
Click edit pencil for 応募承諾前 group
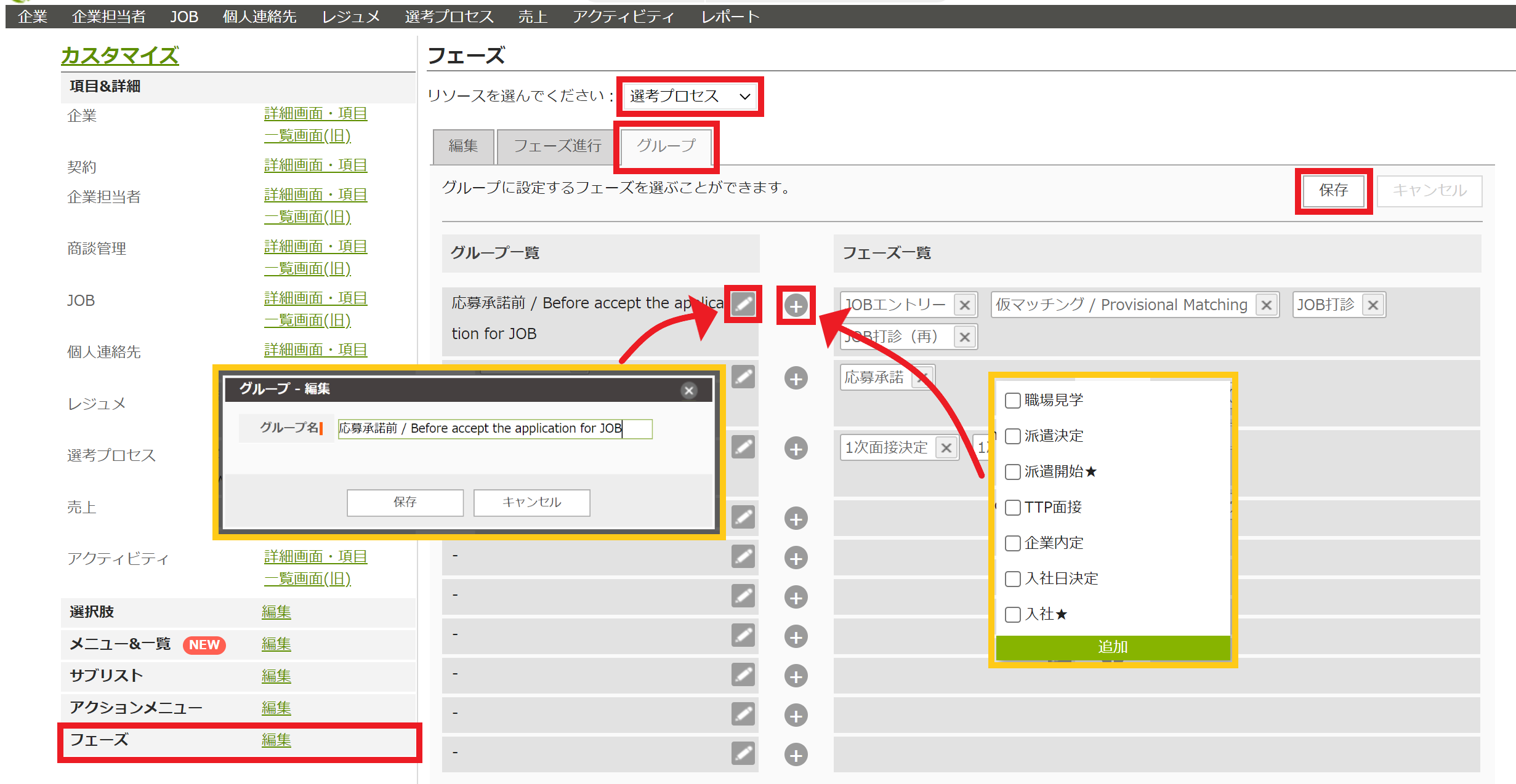(743, 304)
